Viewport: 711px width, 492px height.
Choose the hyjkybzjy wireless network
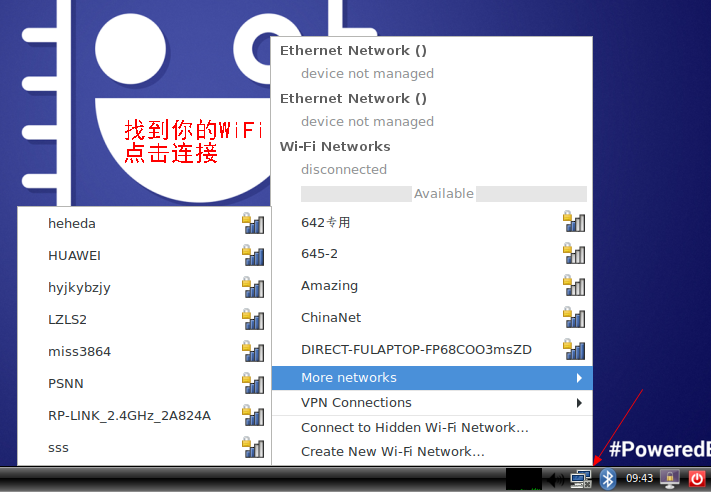[144, 287]
